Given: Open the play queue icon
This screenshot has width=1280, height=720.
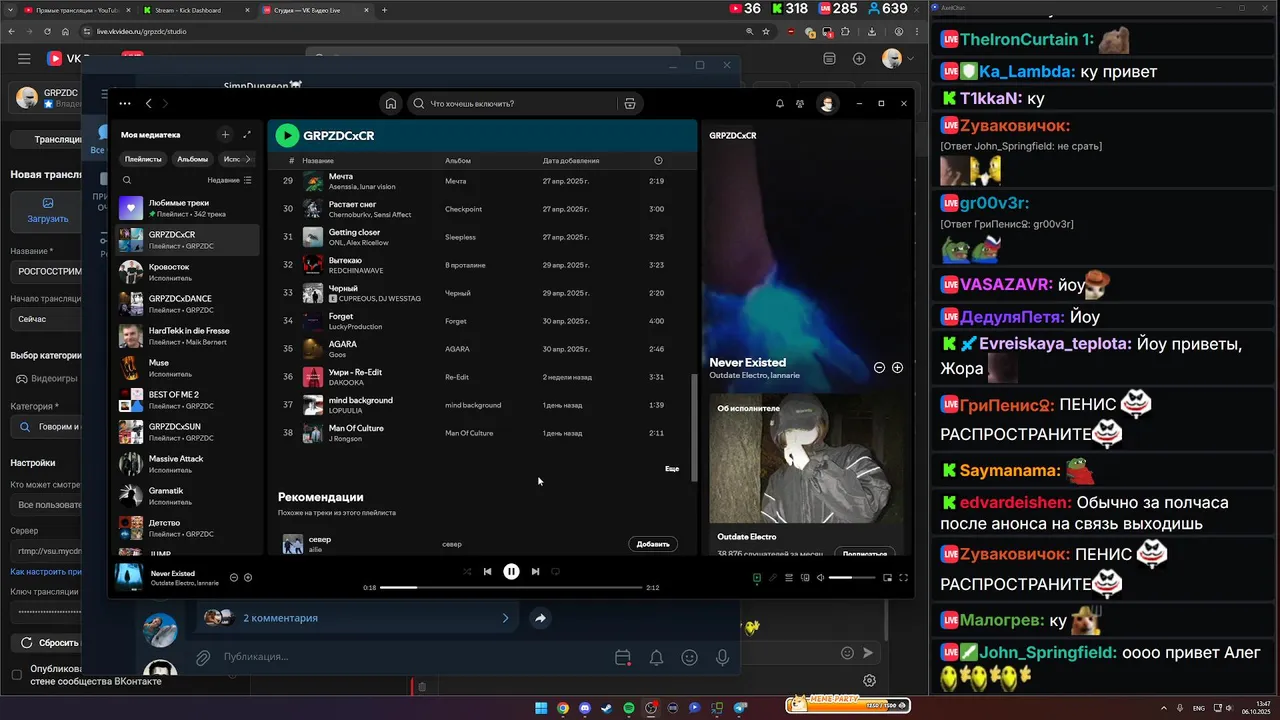Looking at the screenshot, I should 789,577.
